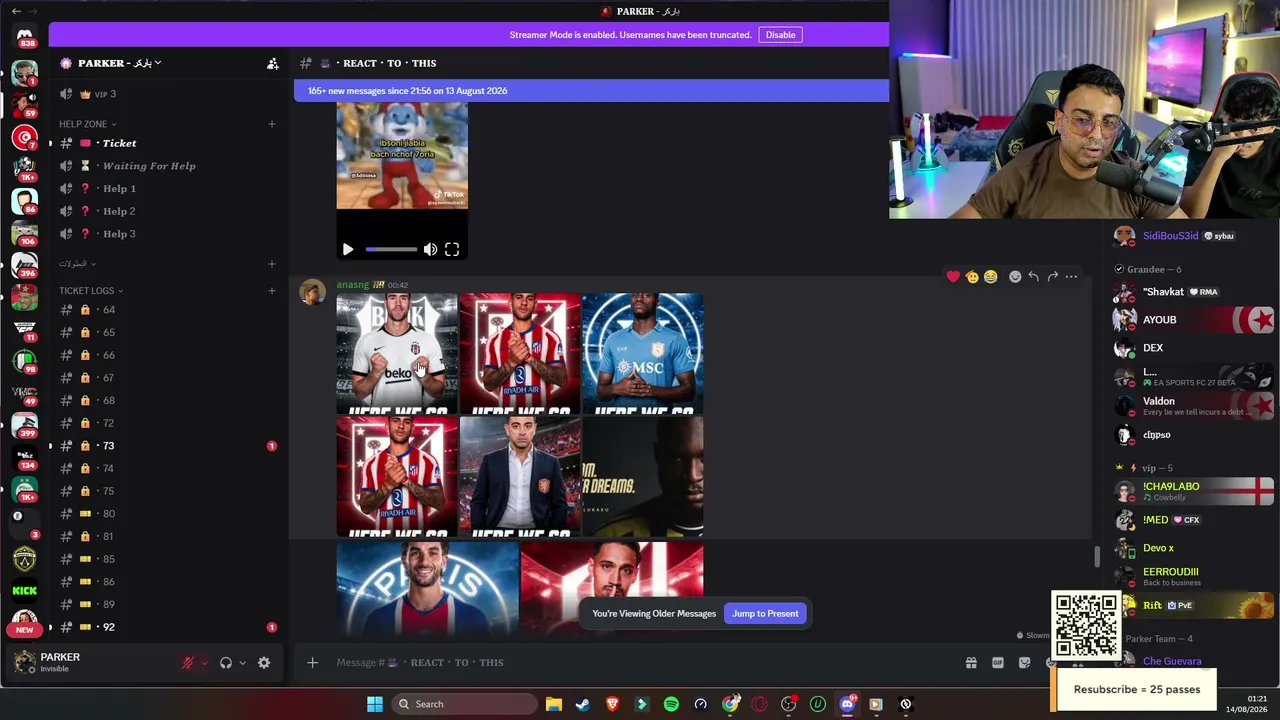Viewport: 1280px width, 720px height.
Task: Open the gift icon in the message bar
Action: [x=971, y=663]
